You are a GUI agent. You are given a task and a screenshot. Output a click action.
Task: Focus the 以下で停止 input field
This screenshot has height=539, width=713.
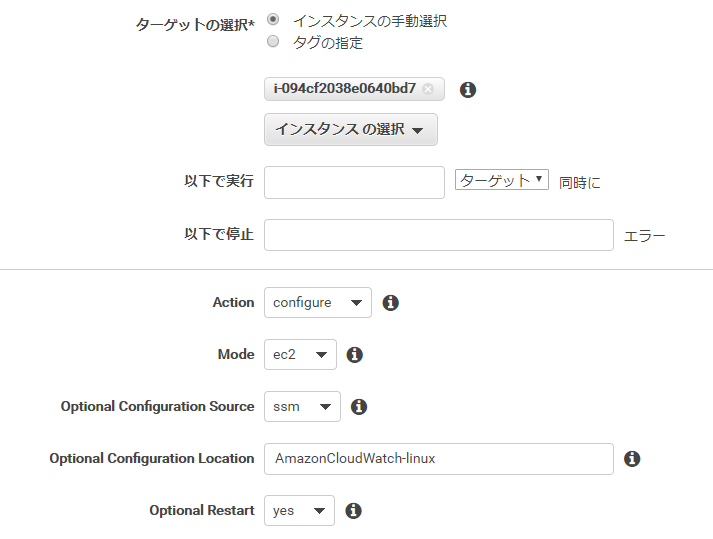(x=439, y=235)
